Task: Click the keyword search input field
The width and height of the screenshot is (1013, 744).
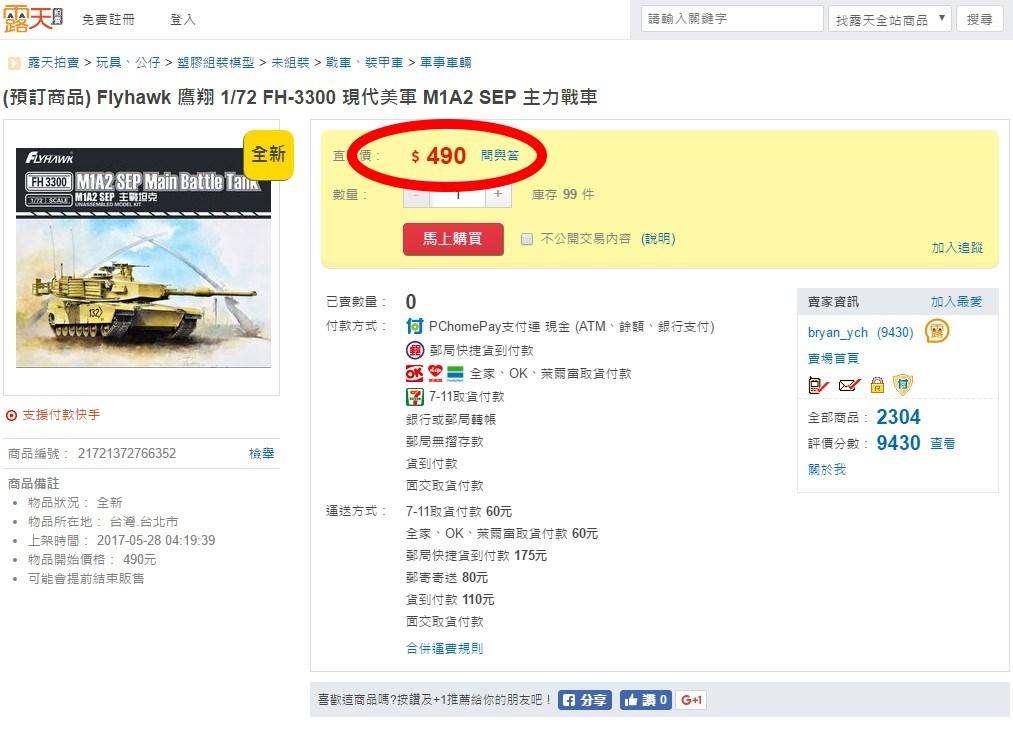Action: click(732, 19)
